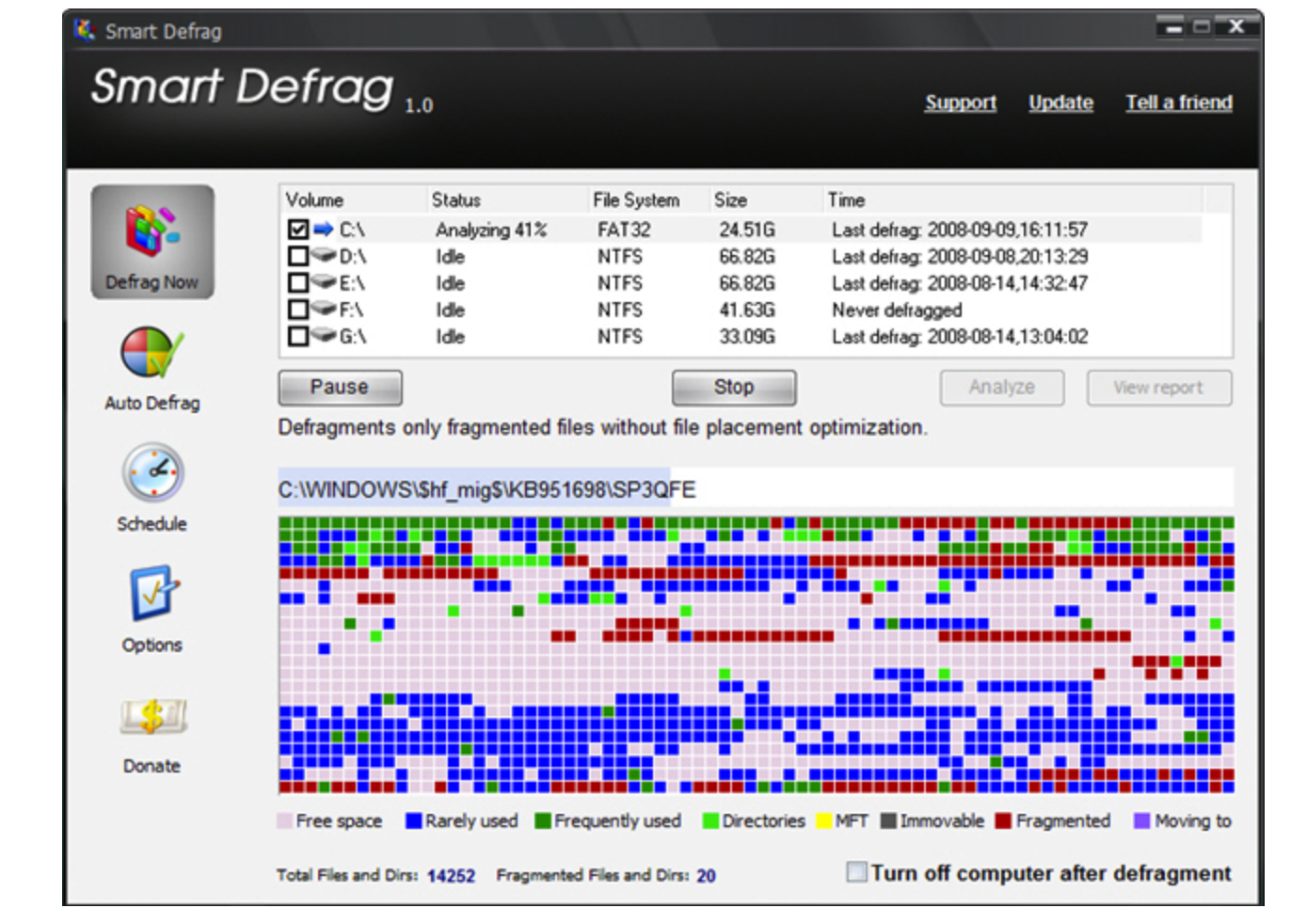1291x924 pixels.
Task: Check the F:\ volume checkbox
Action: coord(298,309)
